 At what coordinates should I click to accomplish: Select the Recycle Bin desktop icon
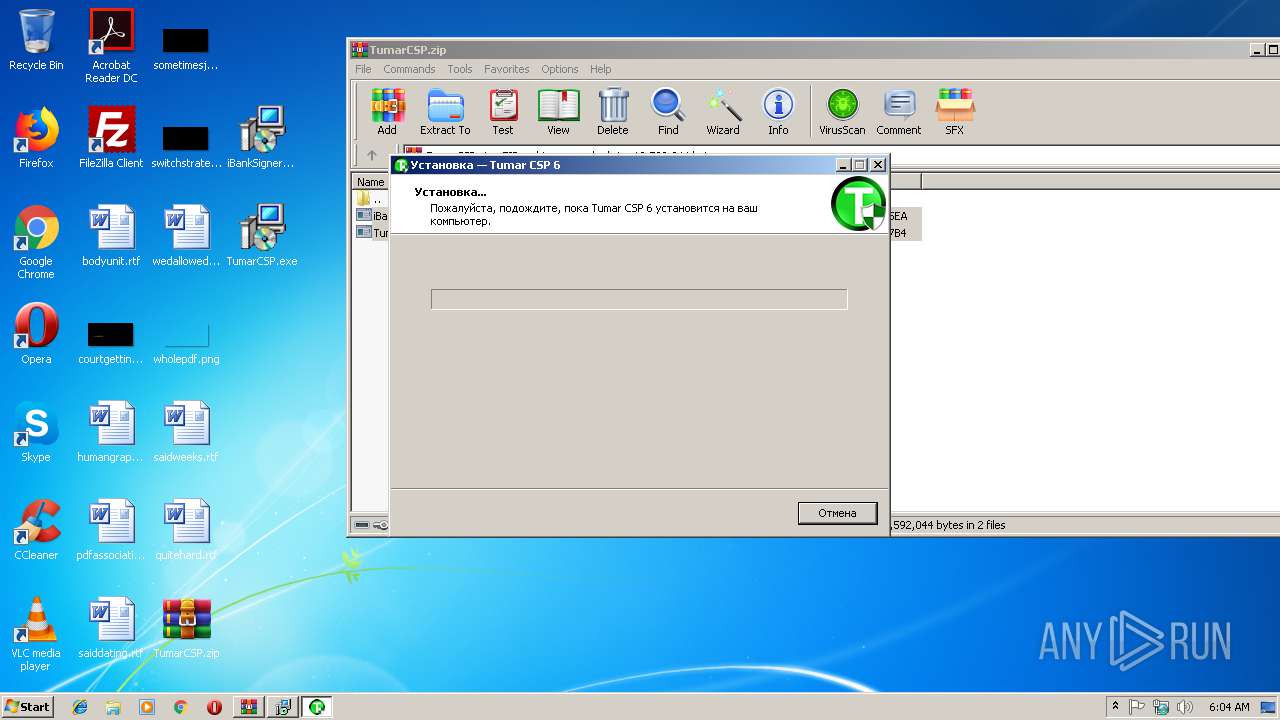click(36, 40)
